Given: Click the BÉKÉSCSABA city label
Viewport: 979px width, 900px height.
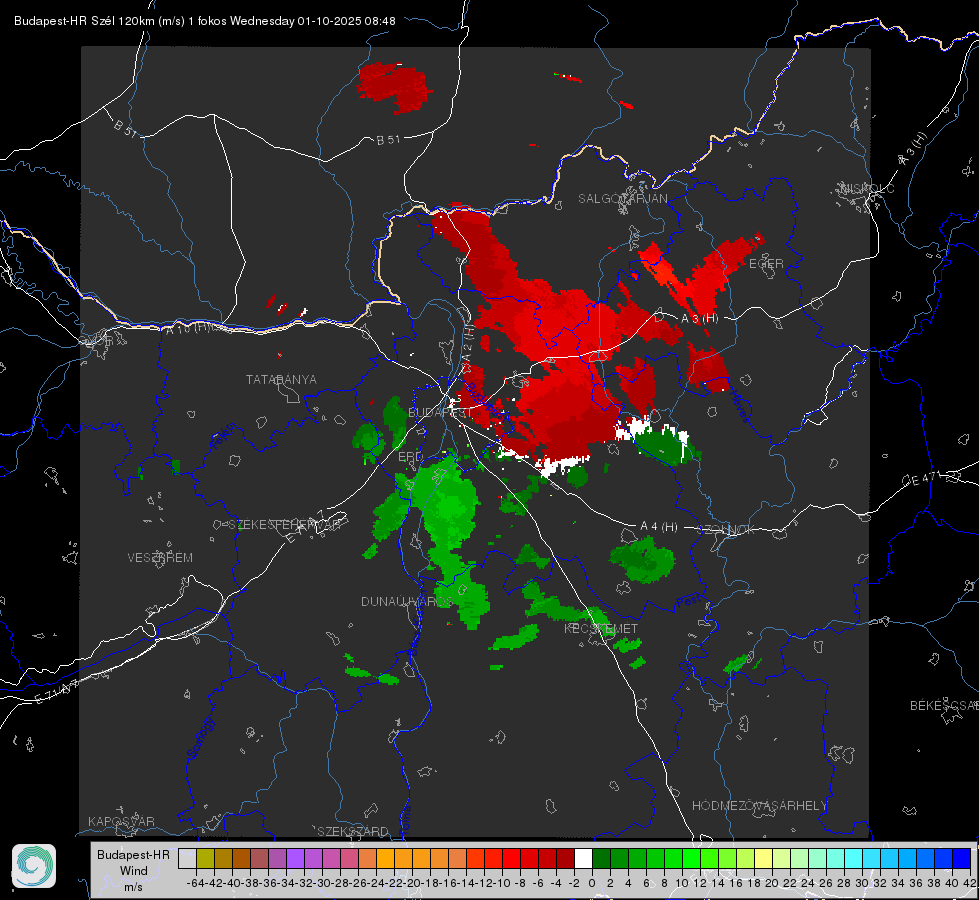Looking at the screenshot, I should coord(944,706).
